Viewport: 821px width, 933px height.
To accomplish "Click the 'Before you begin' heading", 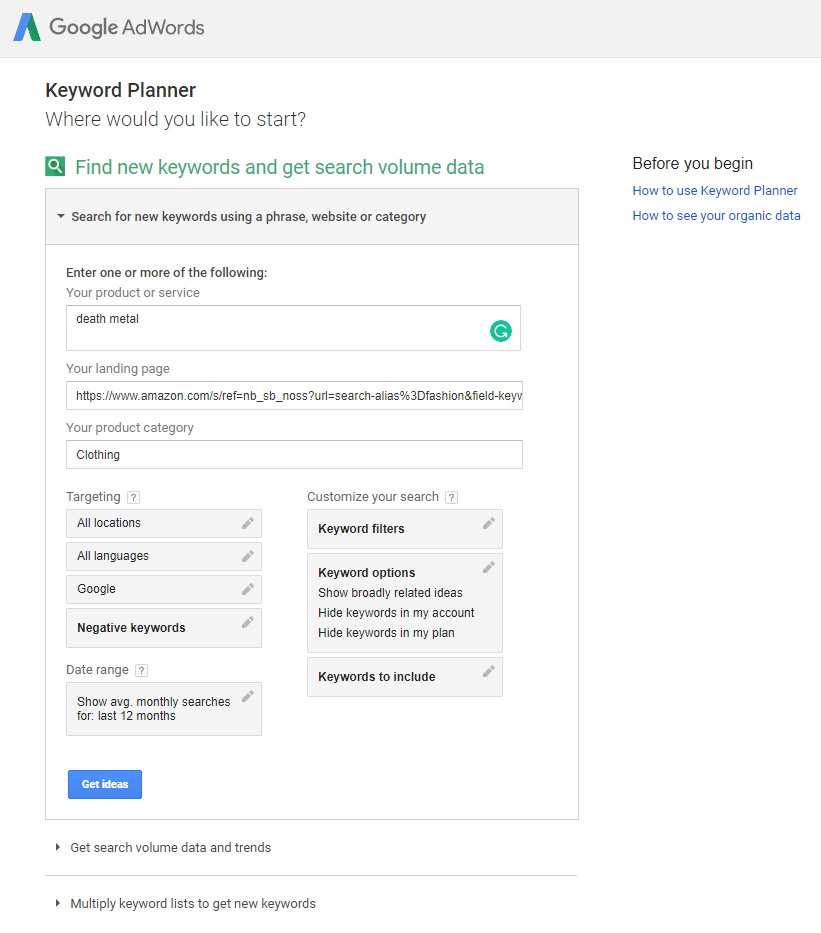I will tap(692, 163).
